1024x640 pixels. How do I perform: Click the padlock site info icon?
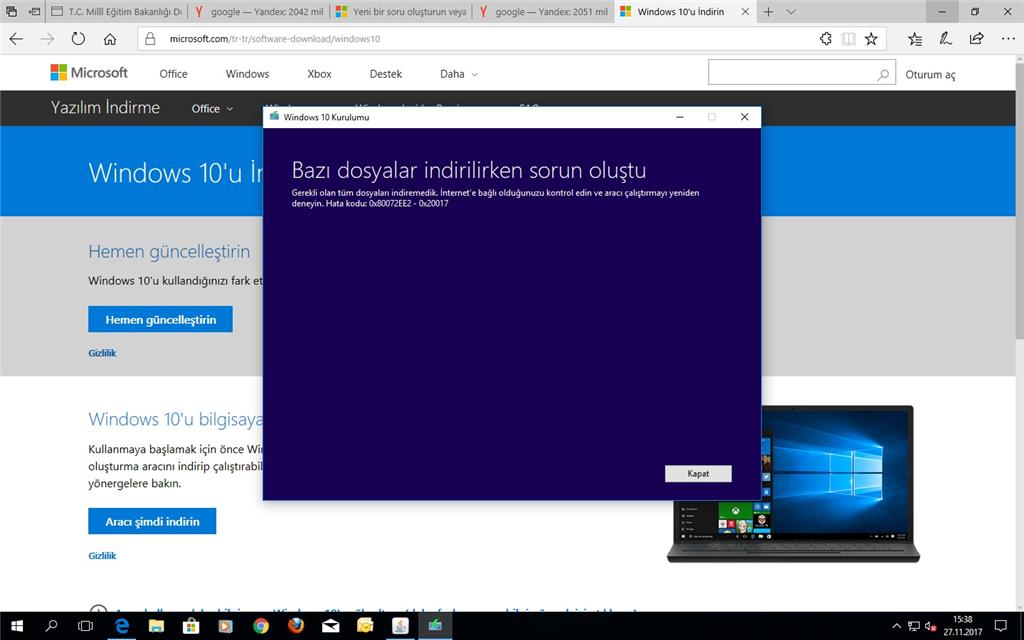(x=150, y=39)
